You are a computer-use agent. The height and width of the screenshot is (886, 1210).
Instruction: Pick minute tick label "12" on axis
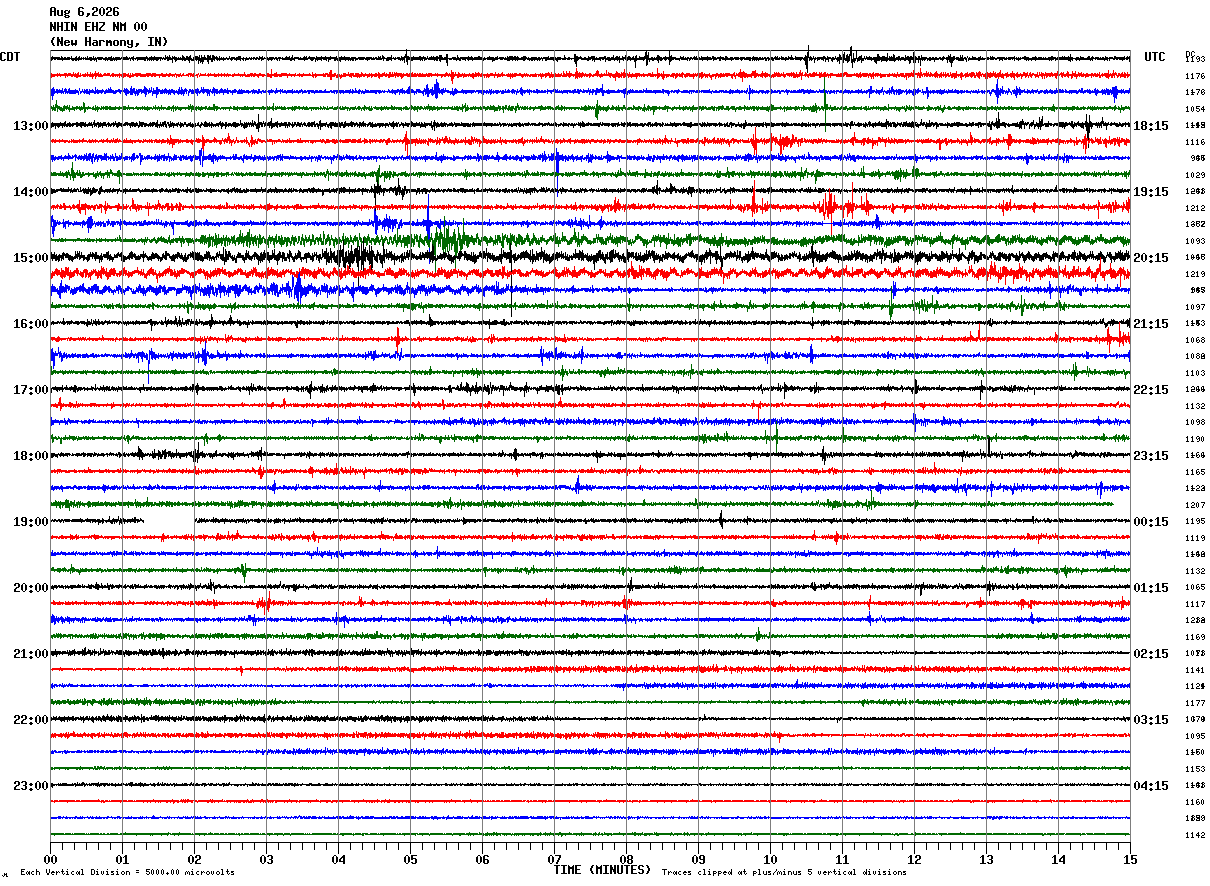915,859
